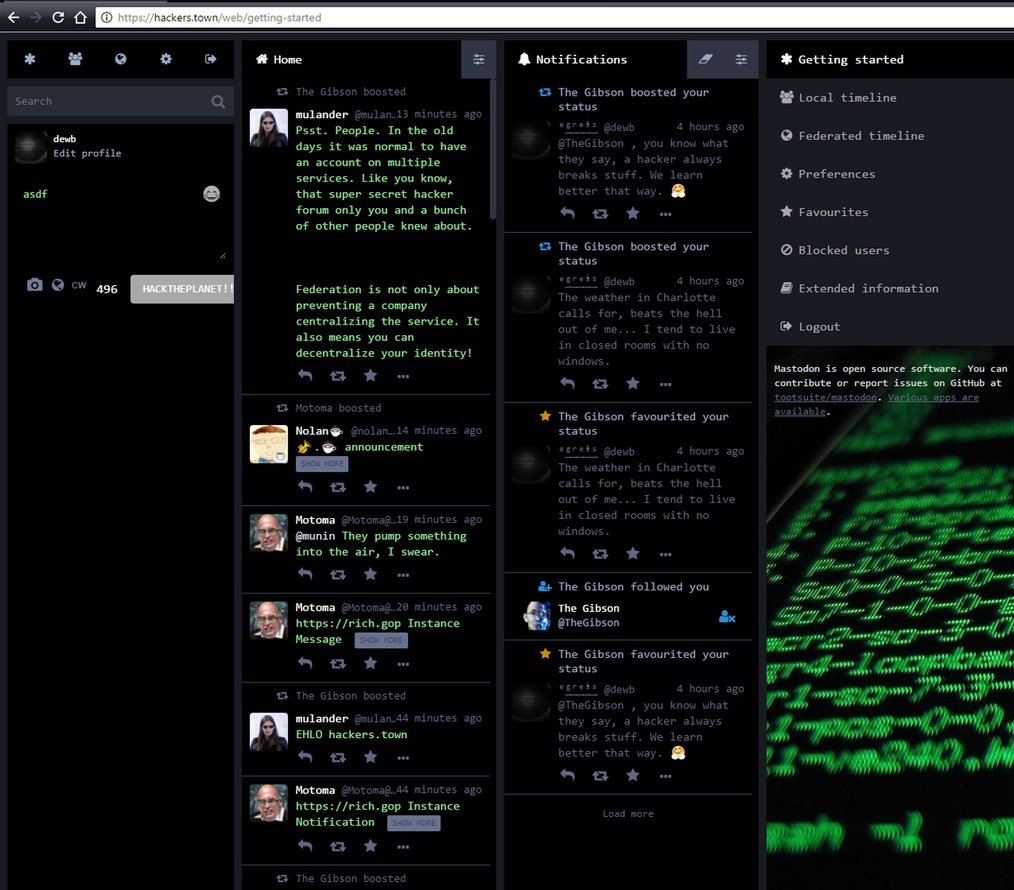Reply to Motoma's '@munin They pump' post
The width and height of the screenshot is (1014, 890).
click(x=305, y=574)
